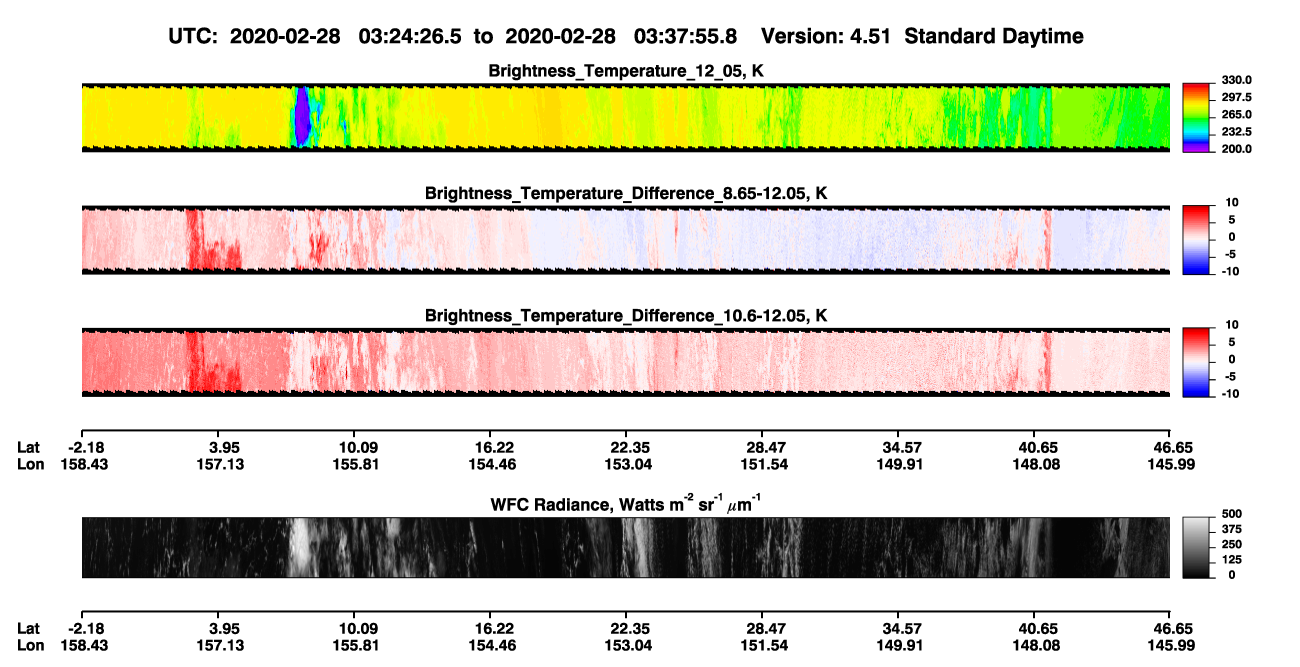1300x667 pixels.
Task: Click the purple cold-cloud patch in the 12.05 panel
Action: pyautogui.click(x=301, y=116)
